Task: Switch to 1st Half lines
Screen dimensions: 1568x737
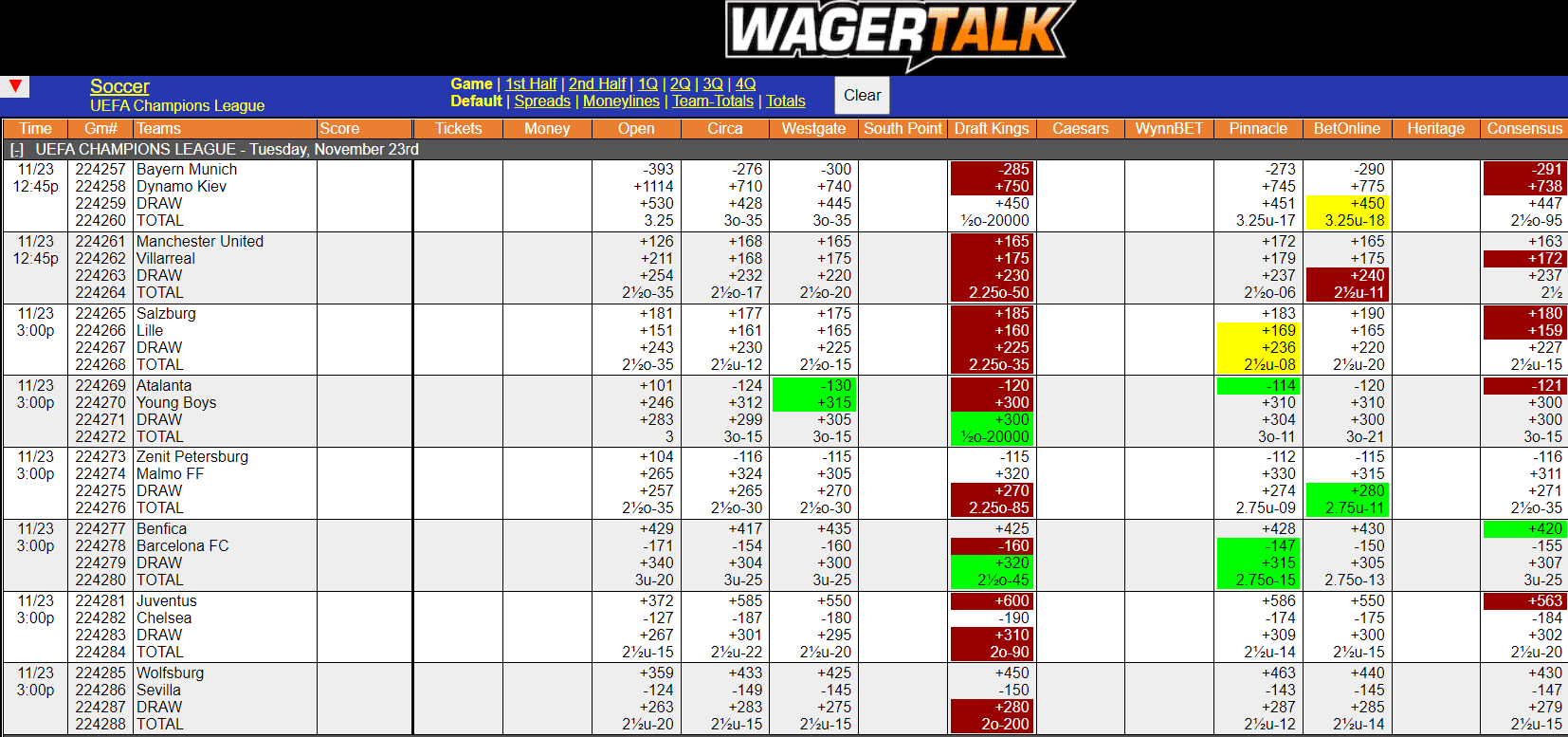Action: 531,84
